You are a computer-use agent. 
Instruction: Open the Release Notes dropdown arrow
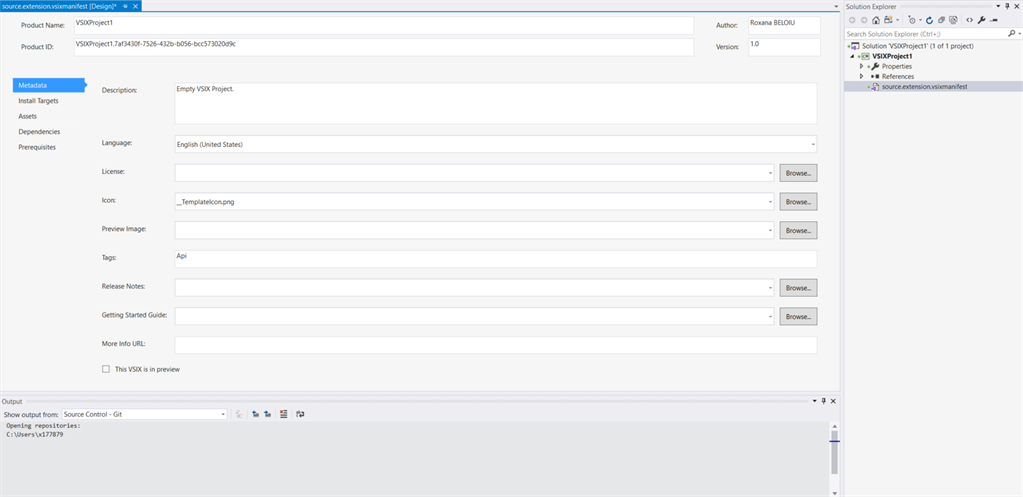pos(771,288)
